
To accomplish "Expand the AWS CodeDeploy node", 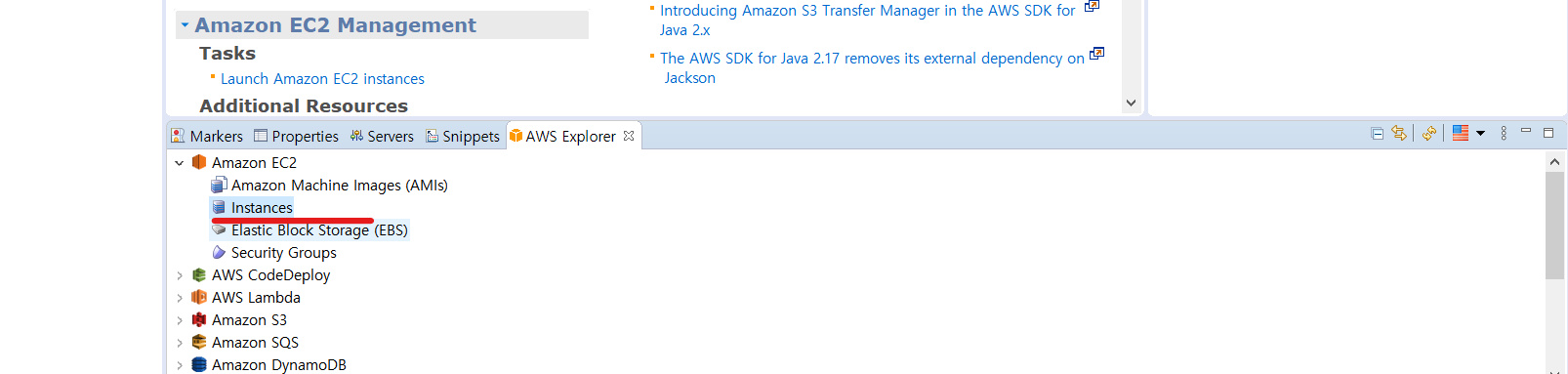I will (180, 275).
